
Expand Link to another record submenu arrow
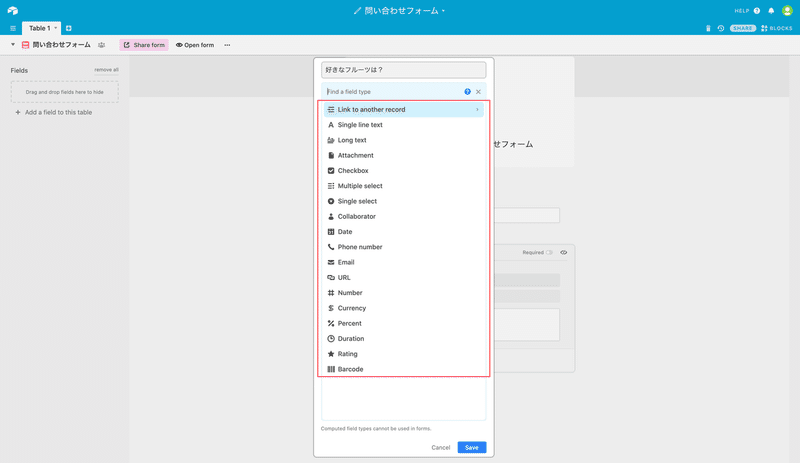[478, 110]
